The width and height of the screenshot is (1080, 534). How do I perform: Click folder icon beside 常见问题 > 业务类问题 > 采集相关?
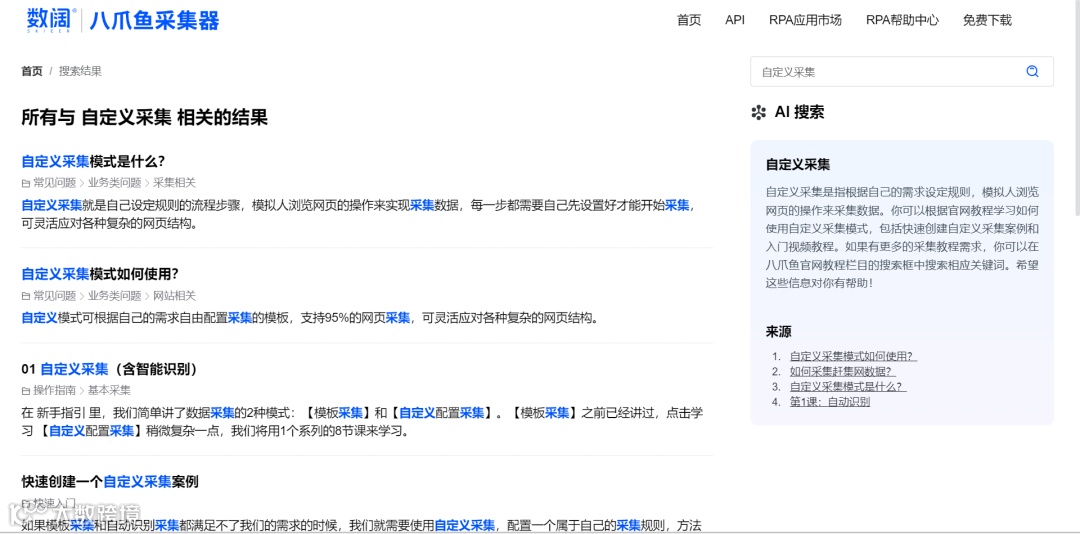pos(26,183)
